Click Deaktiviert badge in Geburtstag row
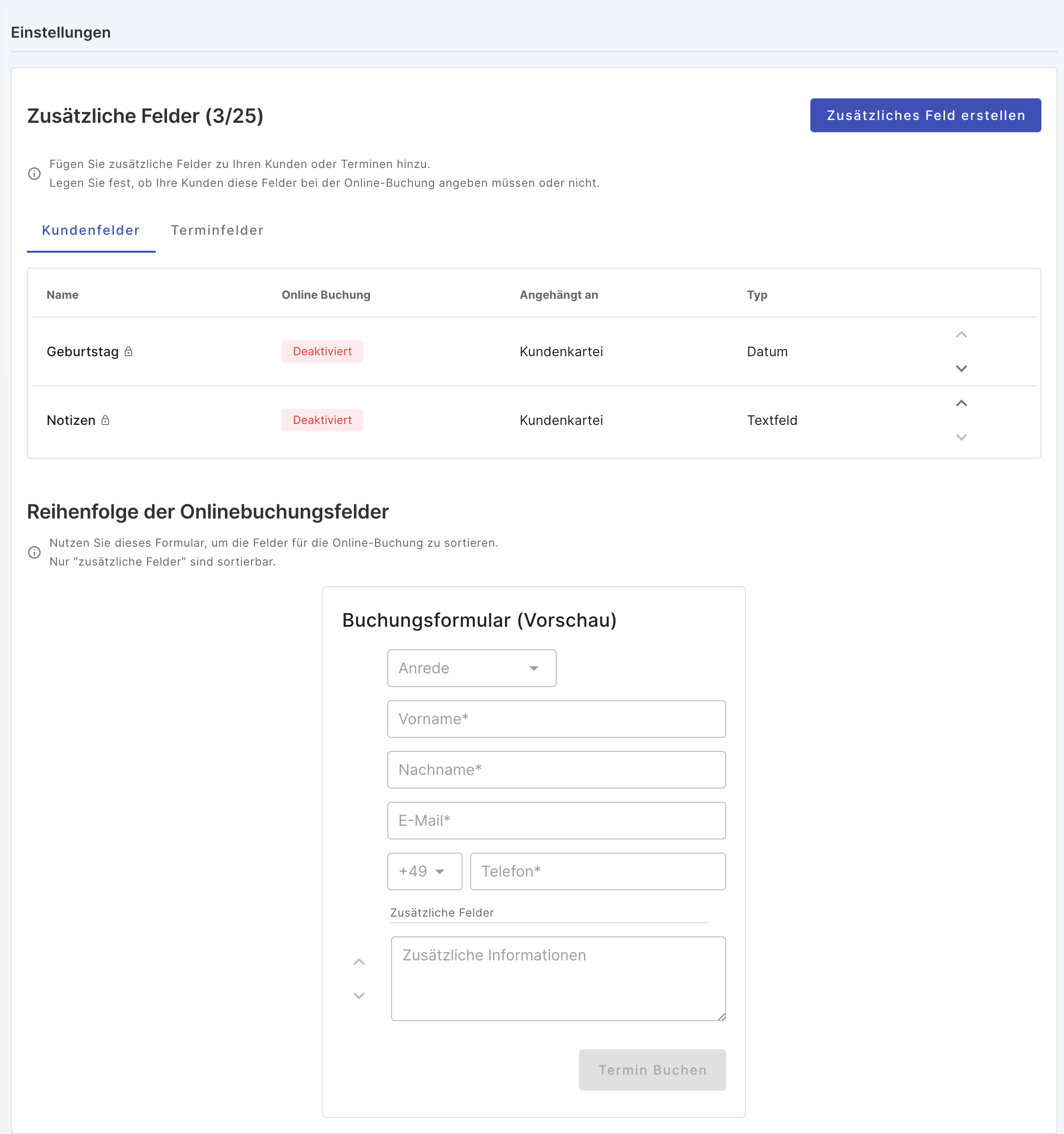Viewport: 1064px width, 1134px height. pos(322,351)
